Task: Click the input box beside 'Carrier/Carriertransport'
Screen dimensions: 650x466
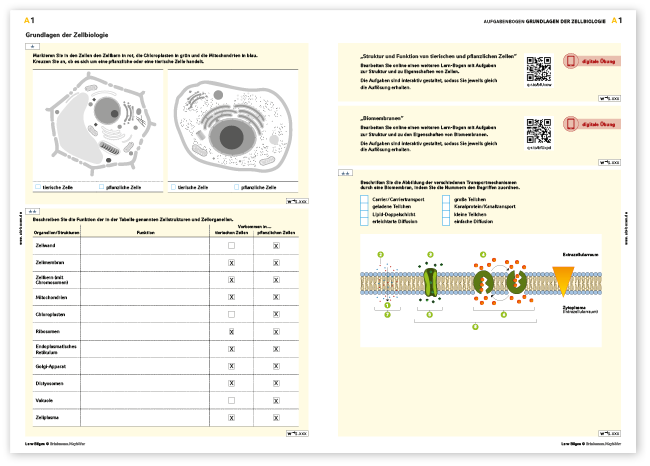Action: (364, 199)
